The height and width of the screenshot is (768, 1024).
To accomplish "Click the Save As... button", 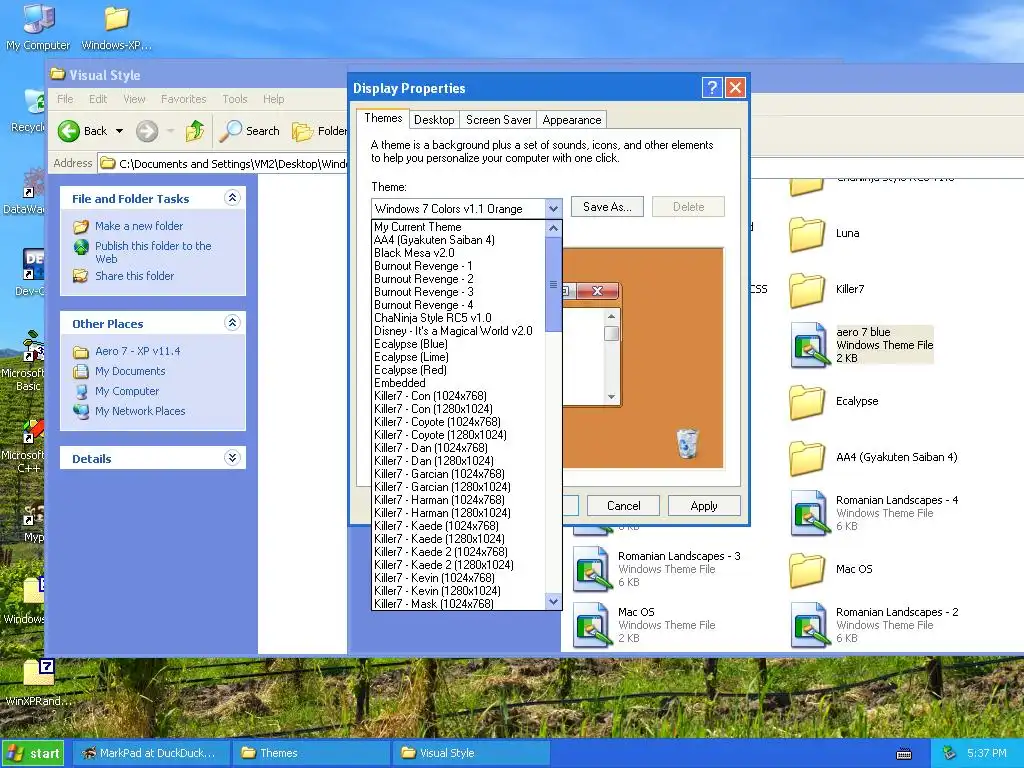I will coord(607,207).
